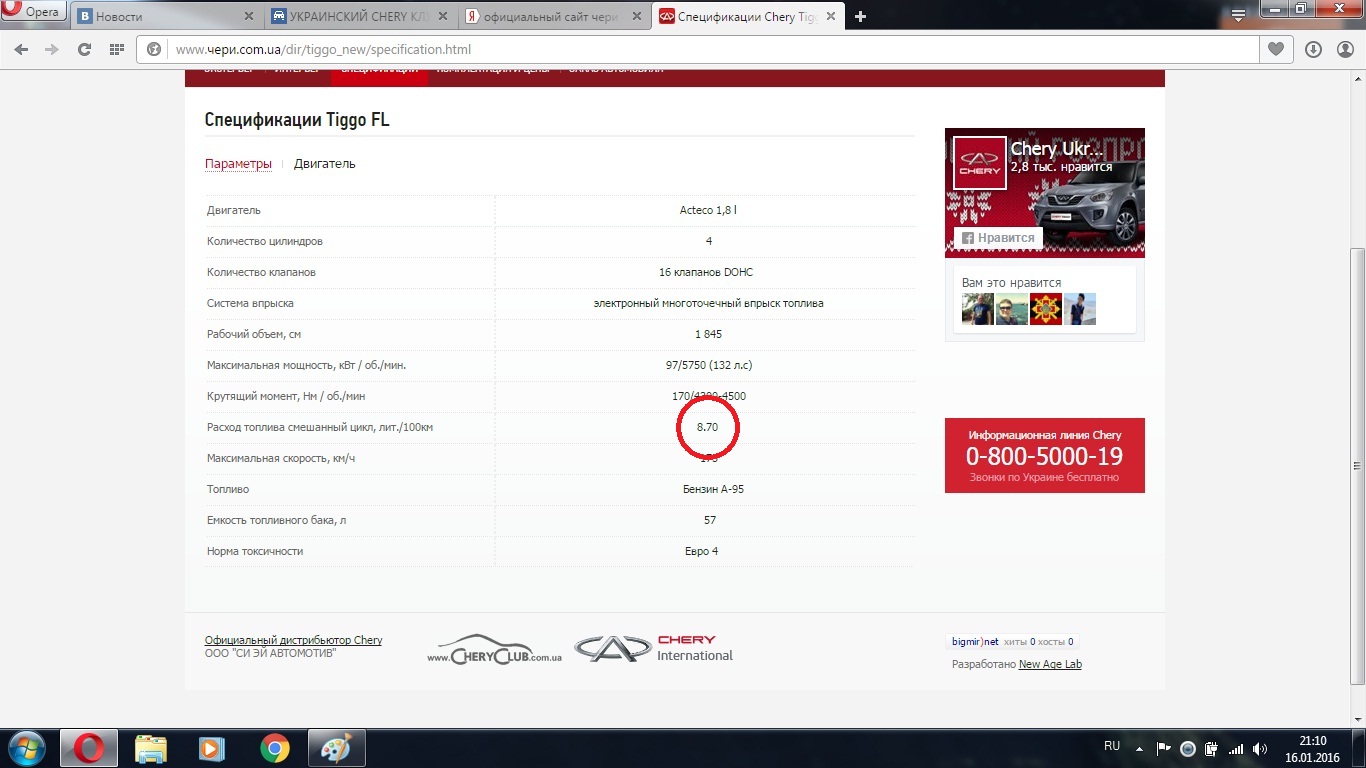1366x768 pixels.
Task: Launch Google Chrome from the taskbar
Action: coord(274,748)
